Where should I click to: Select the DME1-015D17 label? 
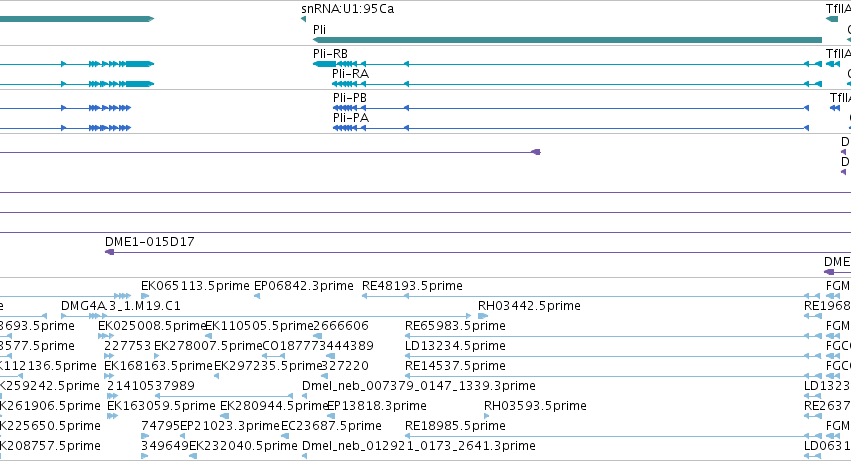(x=150, y=242)
